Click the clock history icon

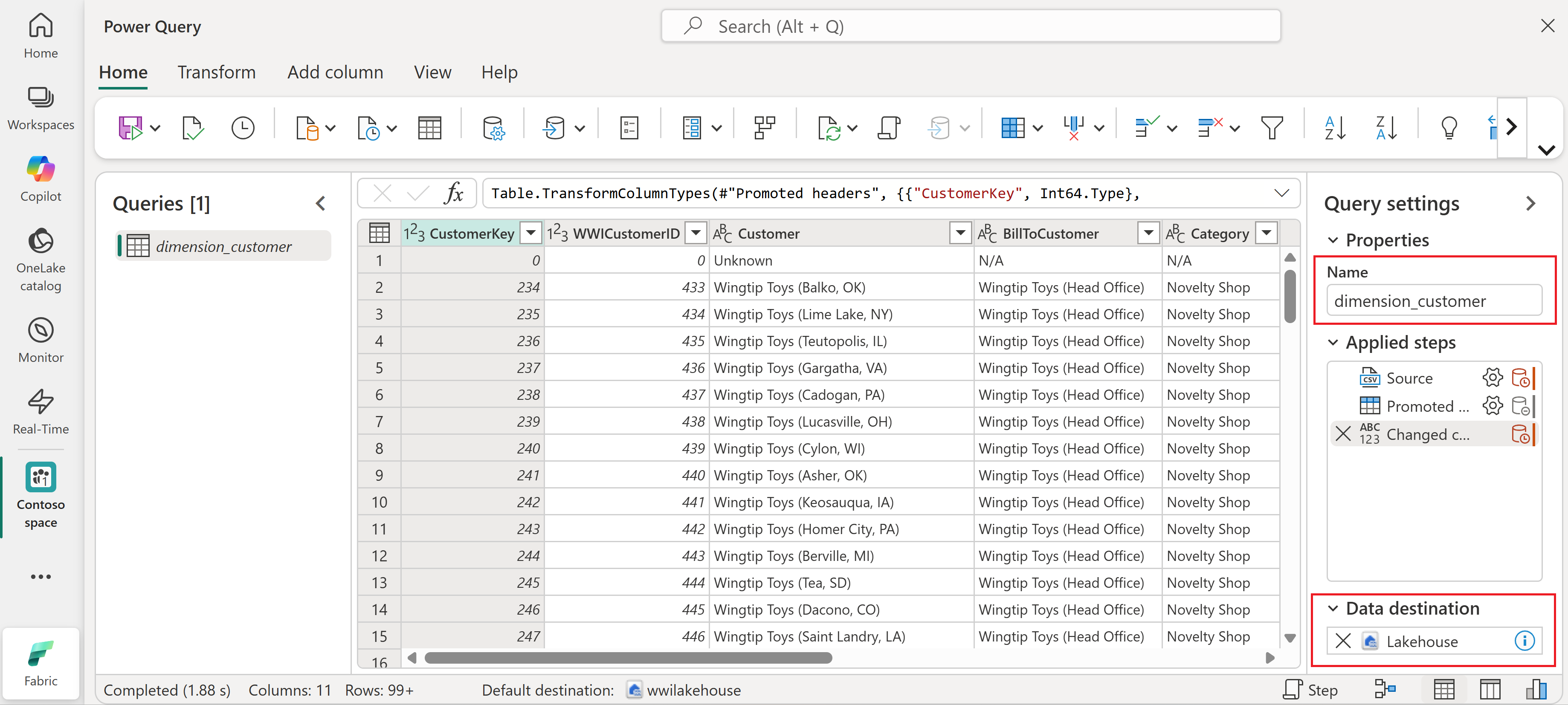click(243, 128)
